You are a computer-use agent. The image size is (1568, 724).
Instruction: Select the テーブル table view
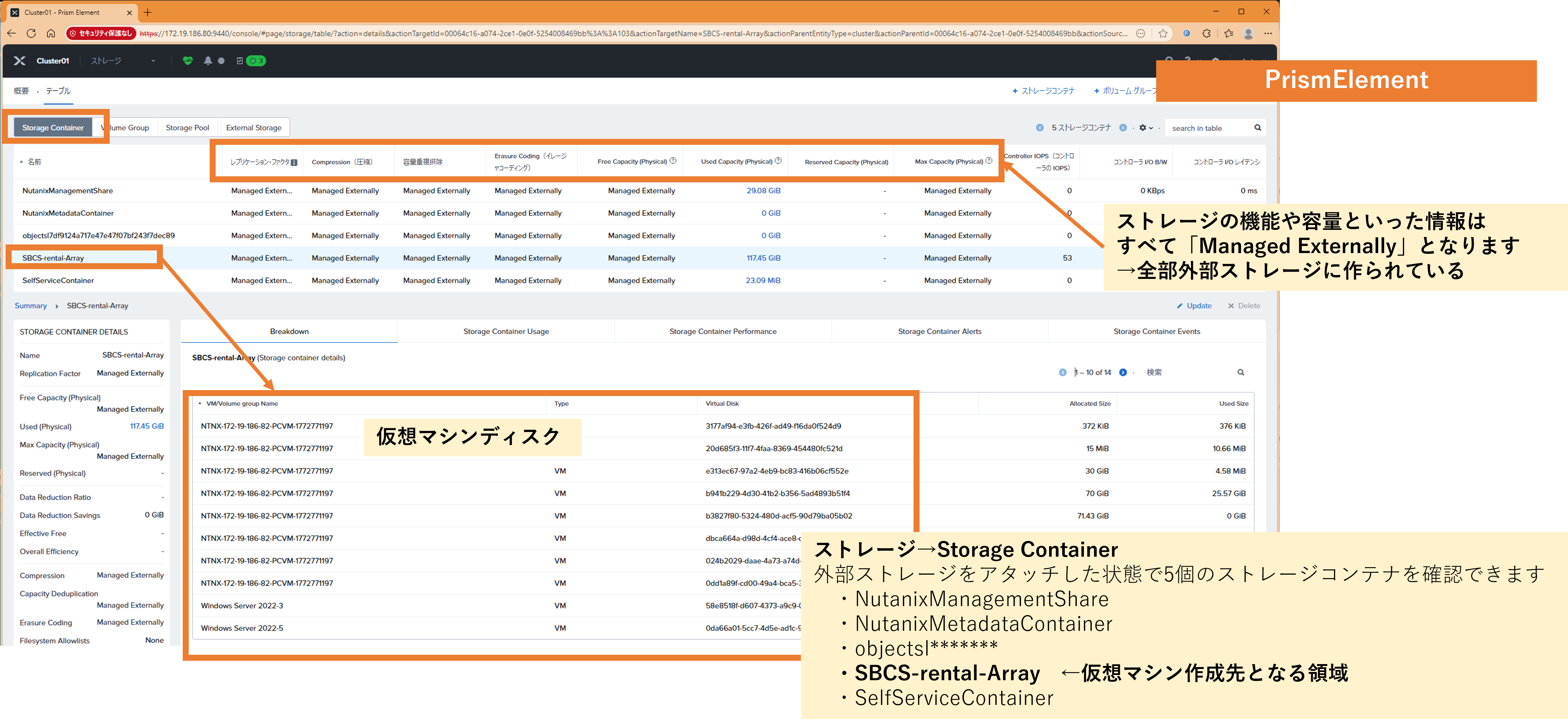[58, 91]
